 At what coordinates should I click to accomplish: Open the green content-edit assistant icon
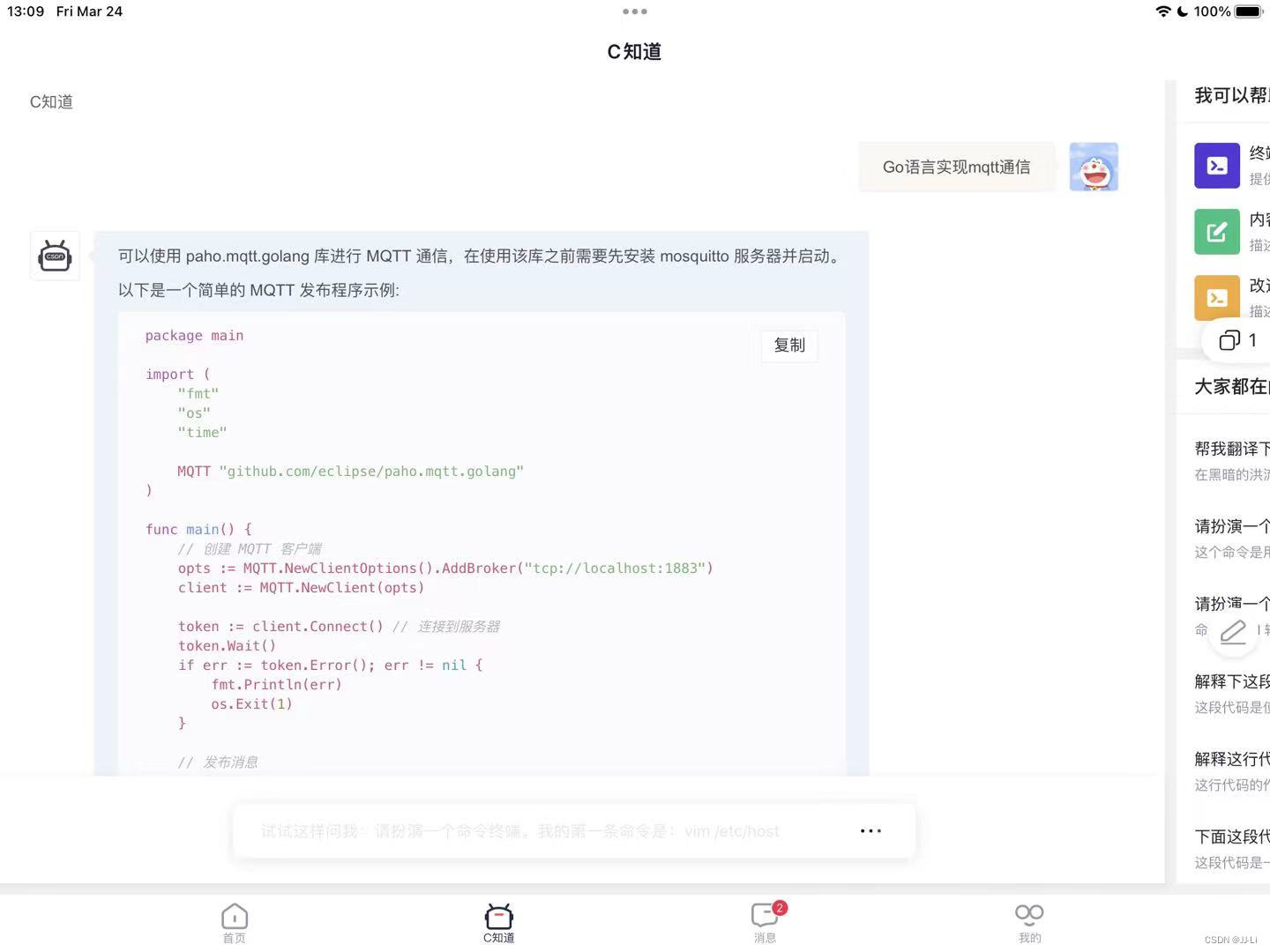click(x=1217, y=232)
